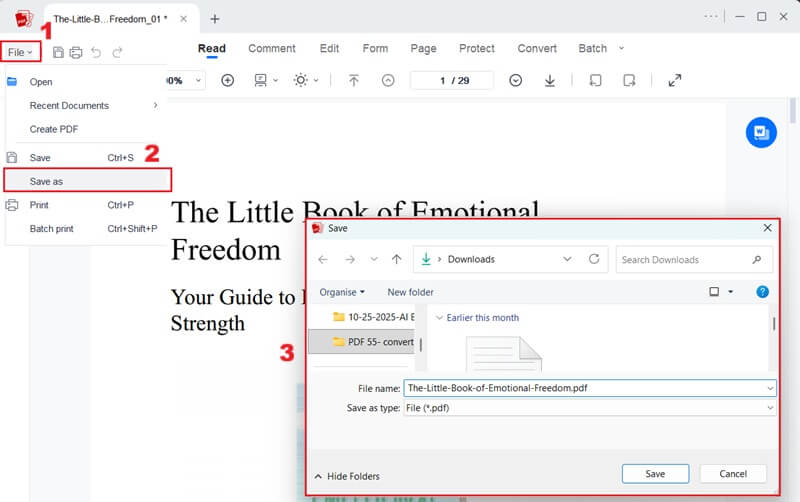Jump to the last page arrow icon

point(549,80)
